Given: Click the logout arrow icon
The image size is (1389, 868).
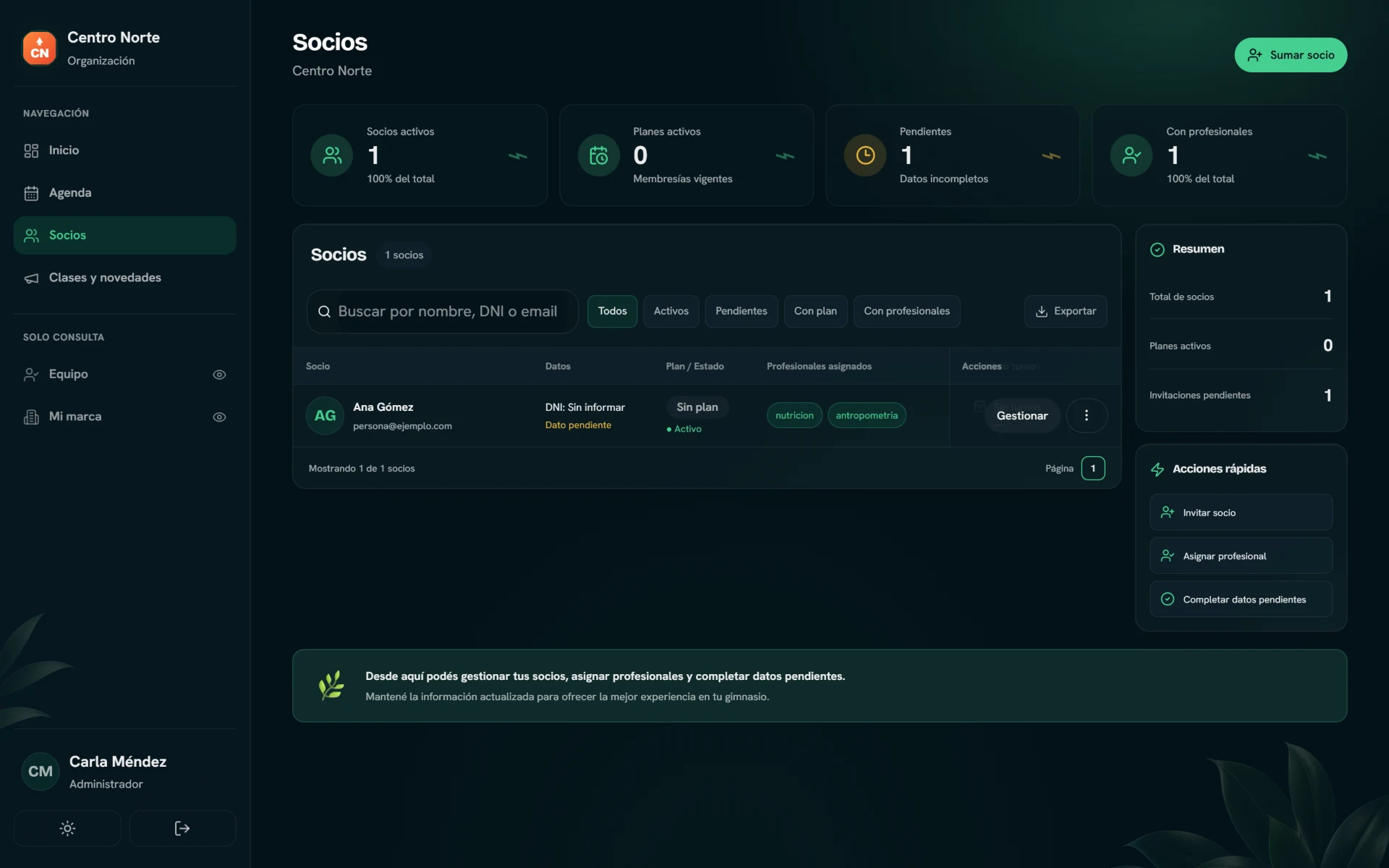Looking at the screenshot, I should click(x=182, y=828).
